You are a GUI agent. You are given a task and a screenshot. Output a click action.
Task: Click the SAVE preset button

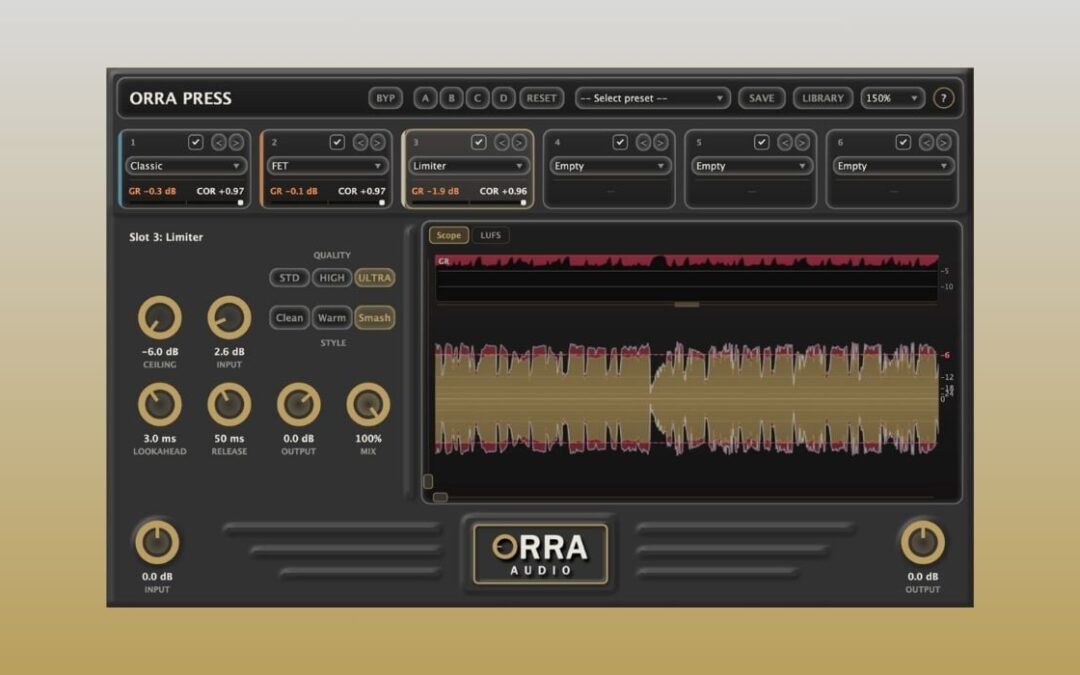click(761, 98)
